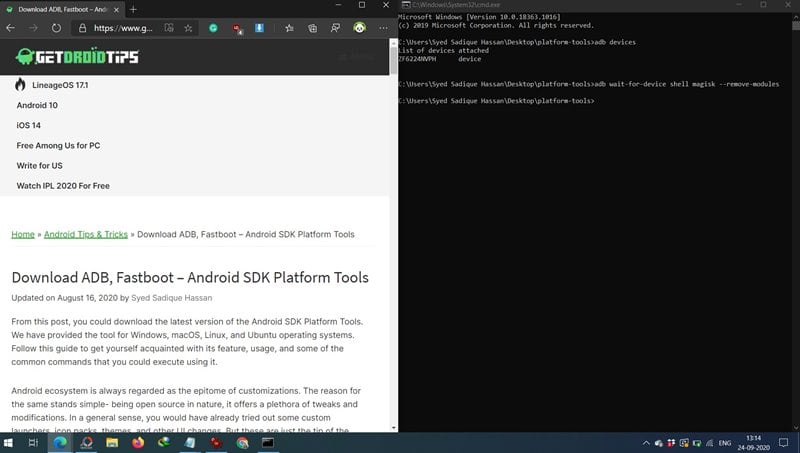Viewport: 800px width, 453px height.
Task: Launch Firefox from the taskbar
Action: 138,443
